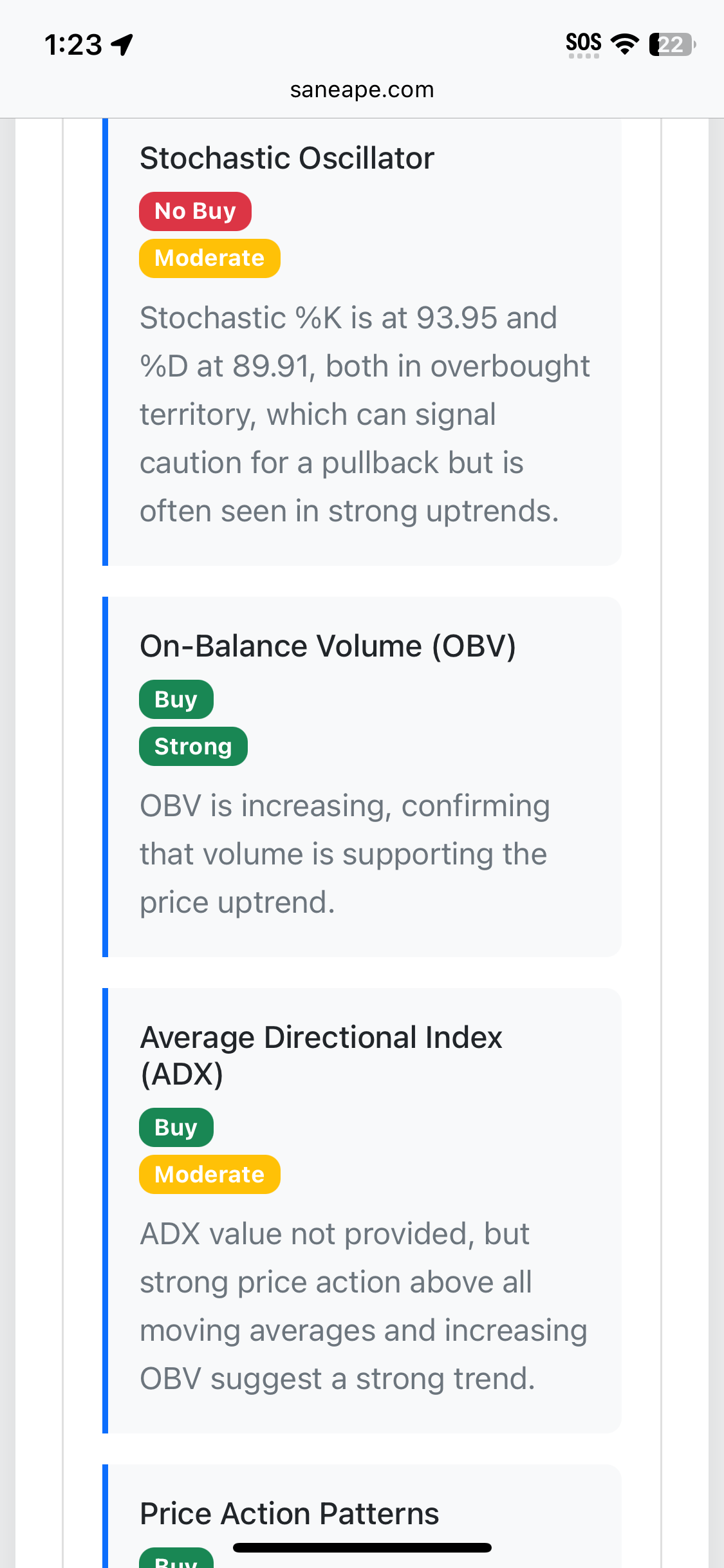Click the Buy badge under ADX
The height and width of the screenshot is (1568, 724).
point(176,1127)
